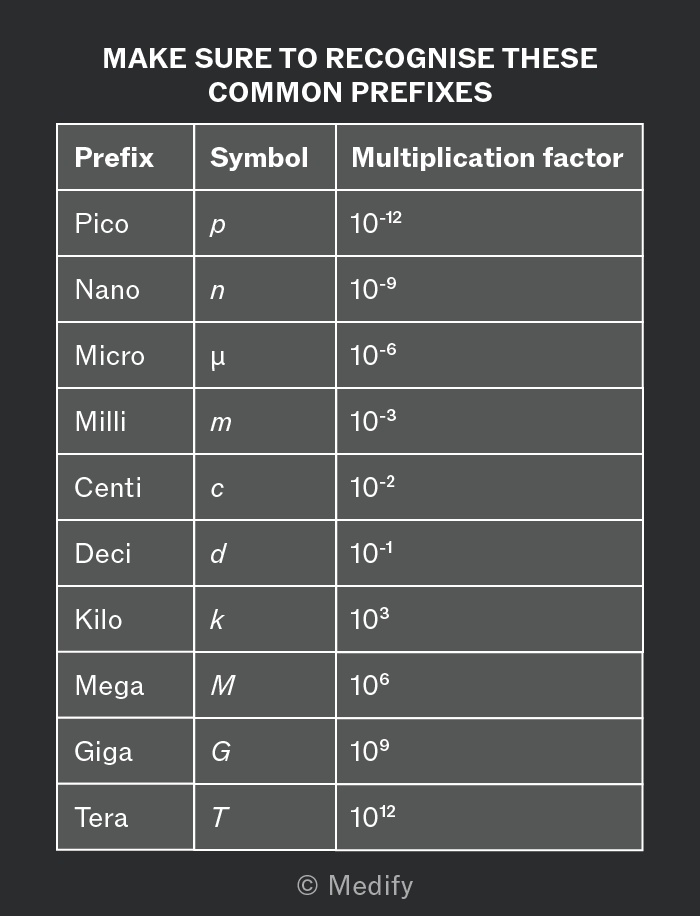Click the Tera multiplication factor cell
Image resolution: width=700 pixels, height=916 pixels.
(490, 817)
